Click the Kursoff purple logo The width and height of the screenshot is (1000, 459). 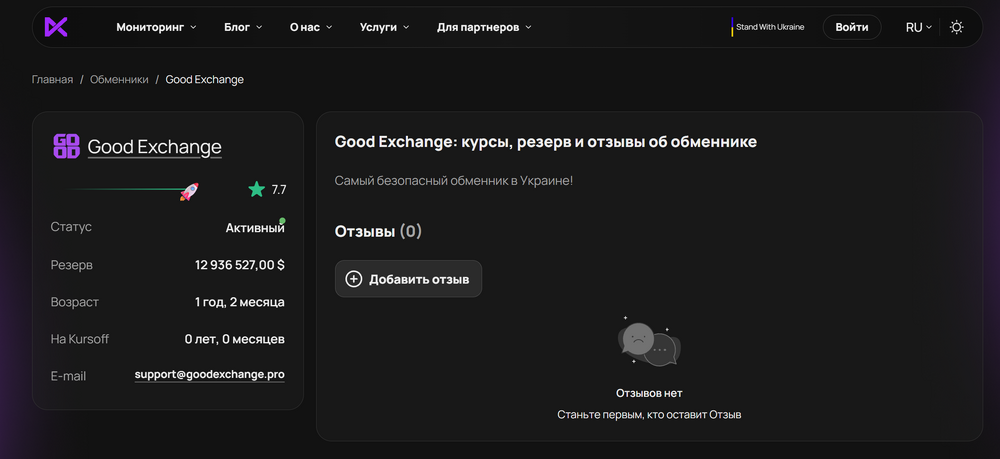[55, 27]
